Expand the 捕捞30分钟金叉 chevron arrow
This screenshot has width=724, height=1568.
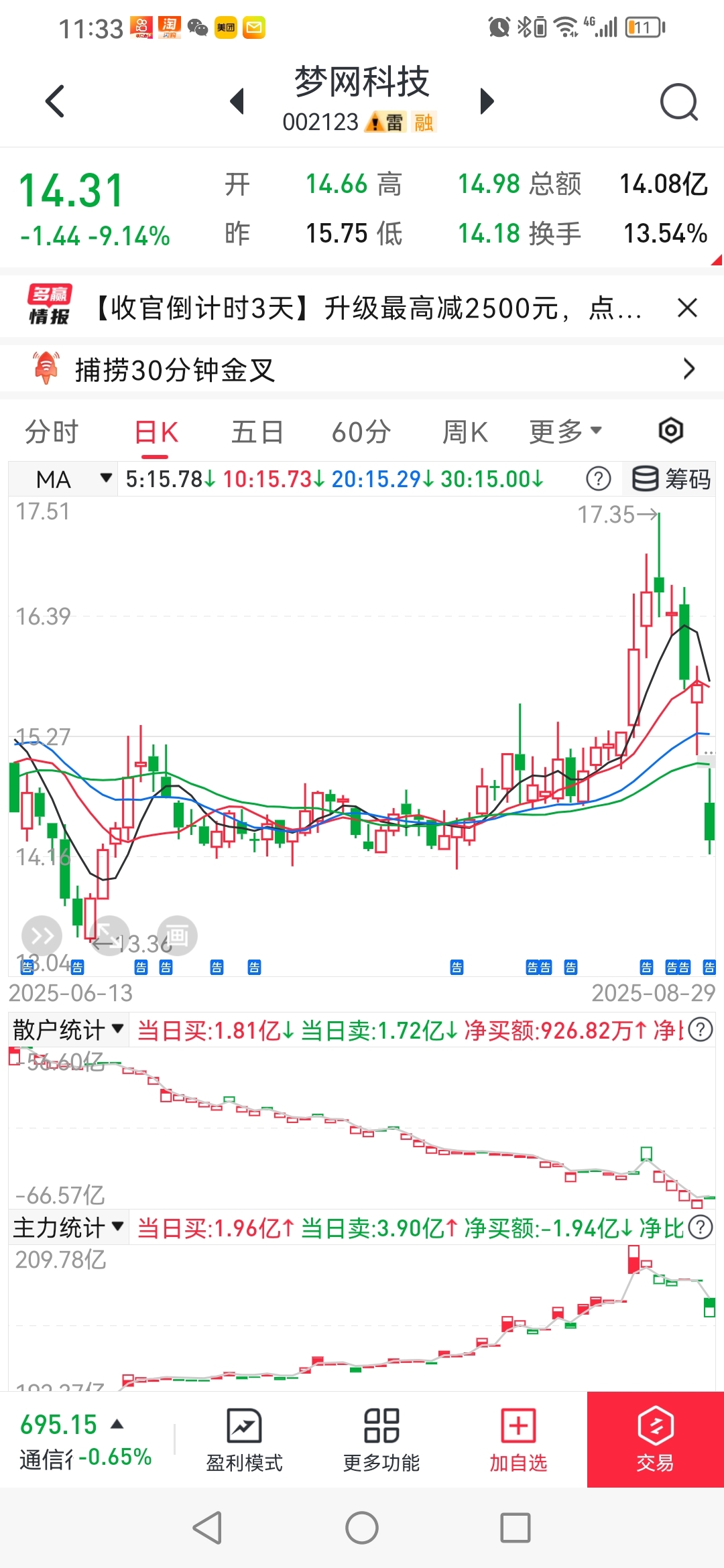[x=688, y=369]
